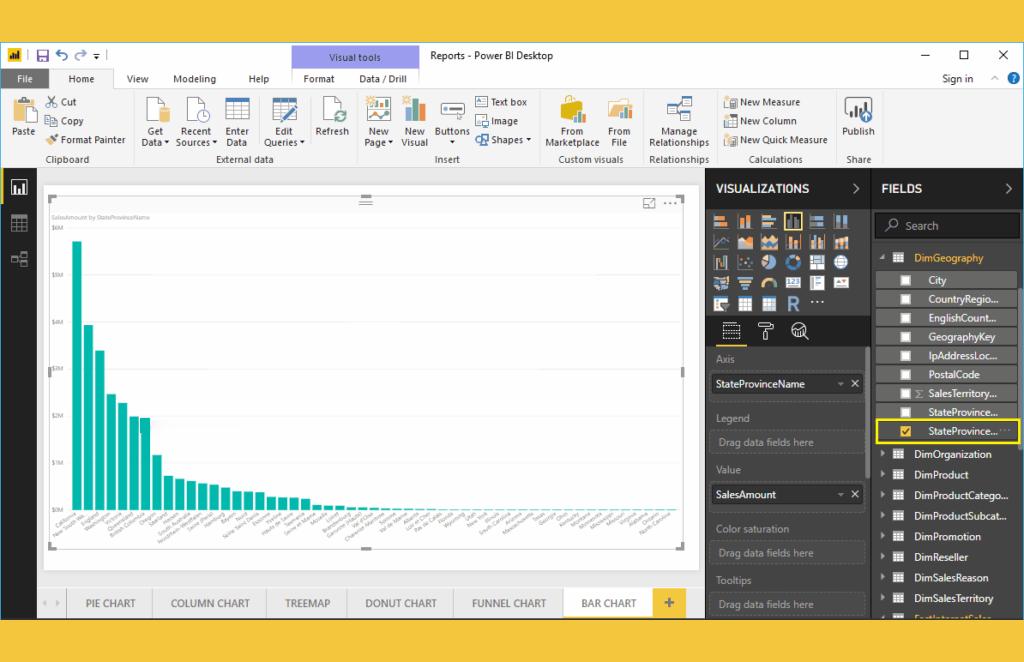Uncheck the highlighted StateProvince field checkbox

pos(906,432)
